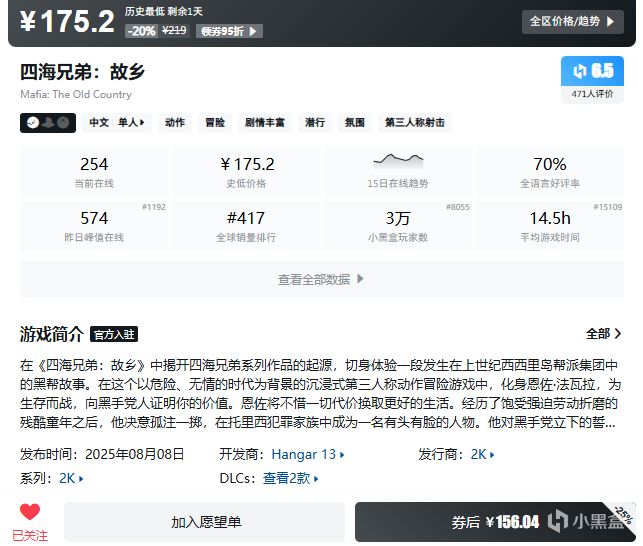Open the Xiaoheihe 6.5 score badge
Image resolution: width=643 pixels, height=546 pixels.
coord(592,71)
